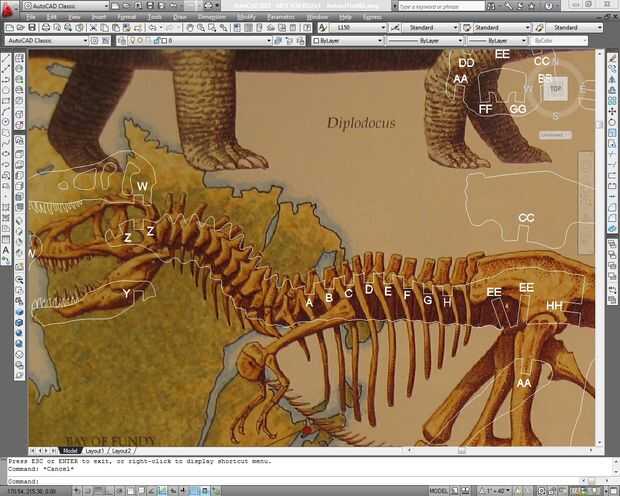Image resolution: width=620 pixels, height=496 pixels.
Task: Open the text style dropdown showing 1130
Action: (358, 28)
